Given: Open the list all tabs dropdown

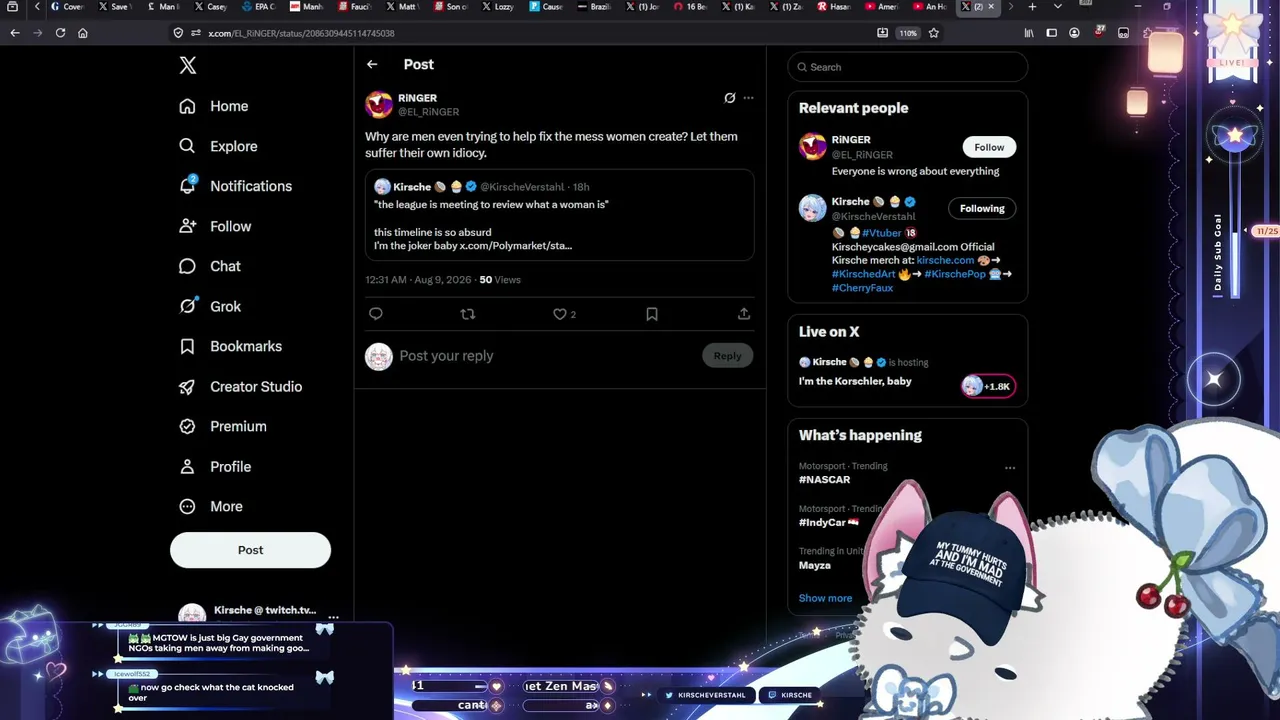Looking at the screenshot, I should click(1058, 7).
